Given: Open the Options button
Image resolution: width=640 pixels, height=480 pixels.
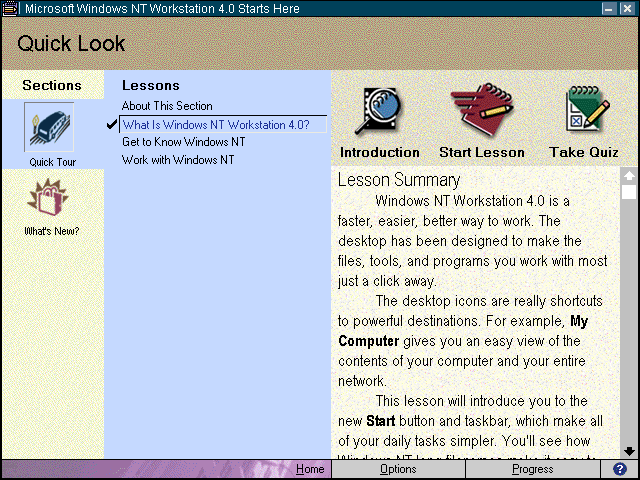Looking at the screenshot, I should click(x=398, y=469).
